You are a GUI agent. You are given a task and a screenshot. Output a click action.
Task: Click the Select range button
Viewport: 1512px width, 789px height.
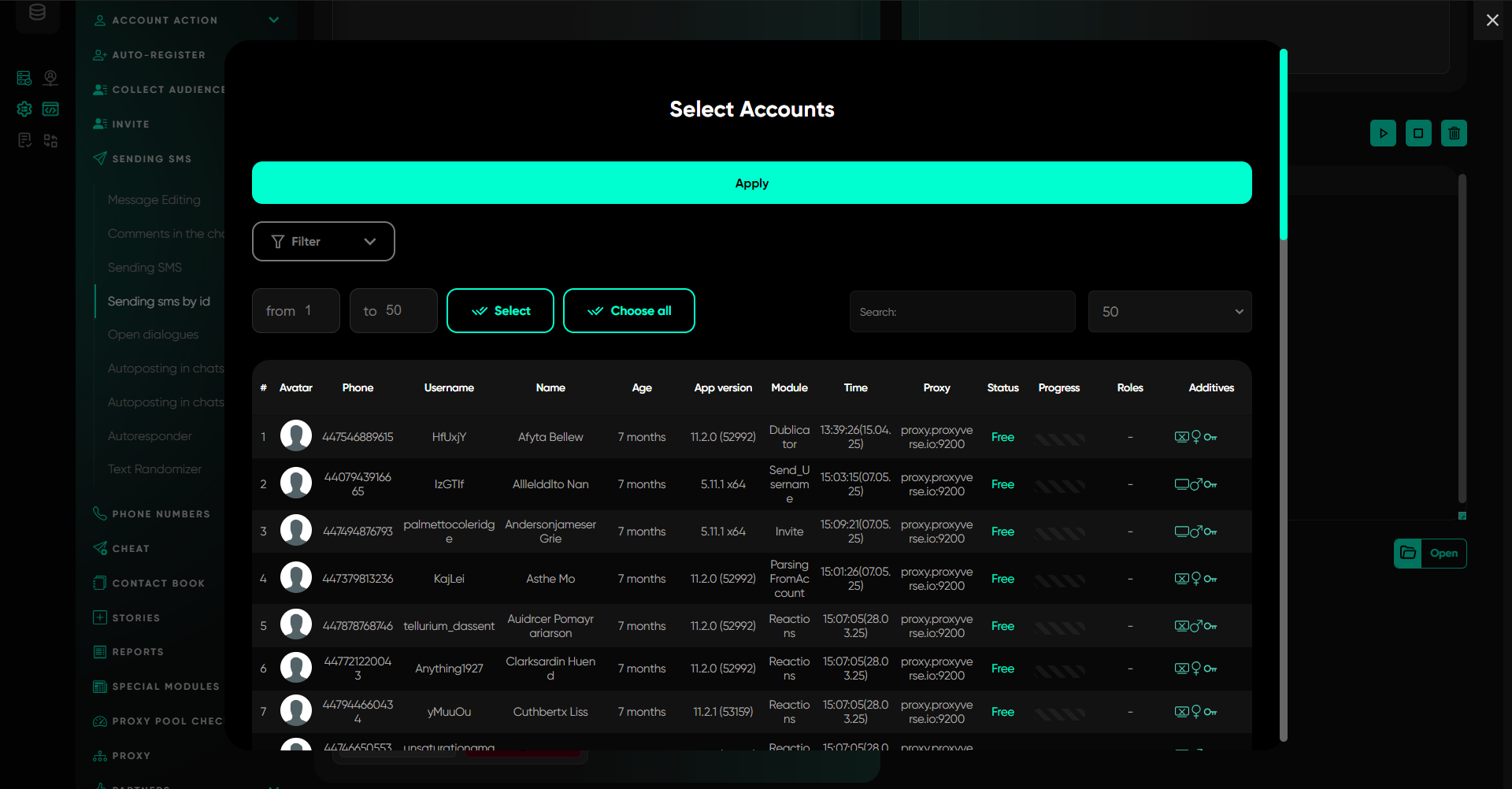point(500,311)
